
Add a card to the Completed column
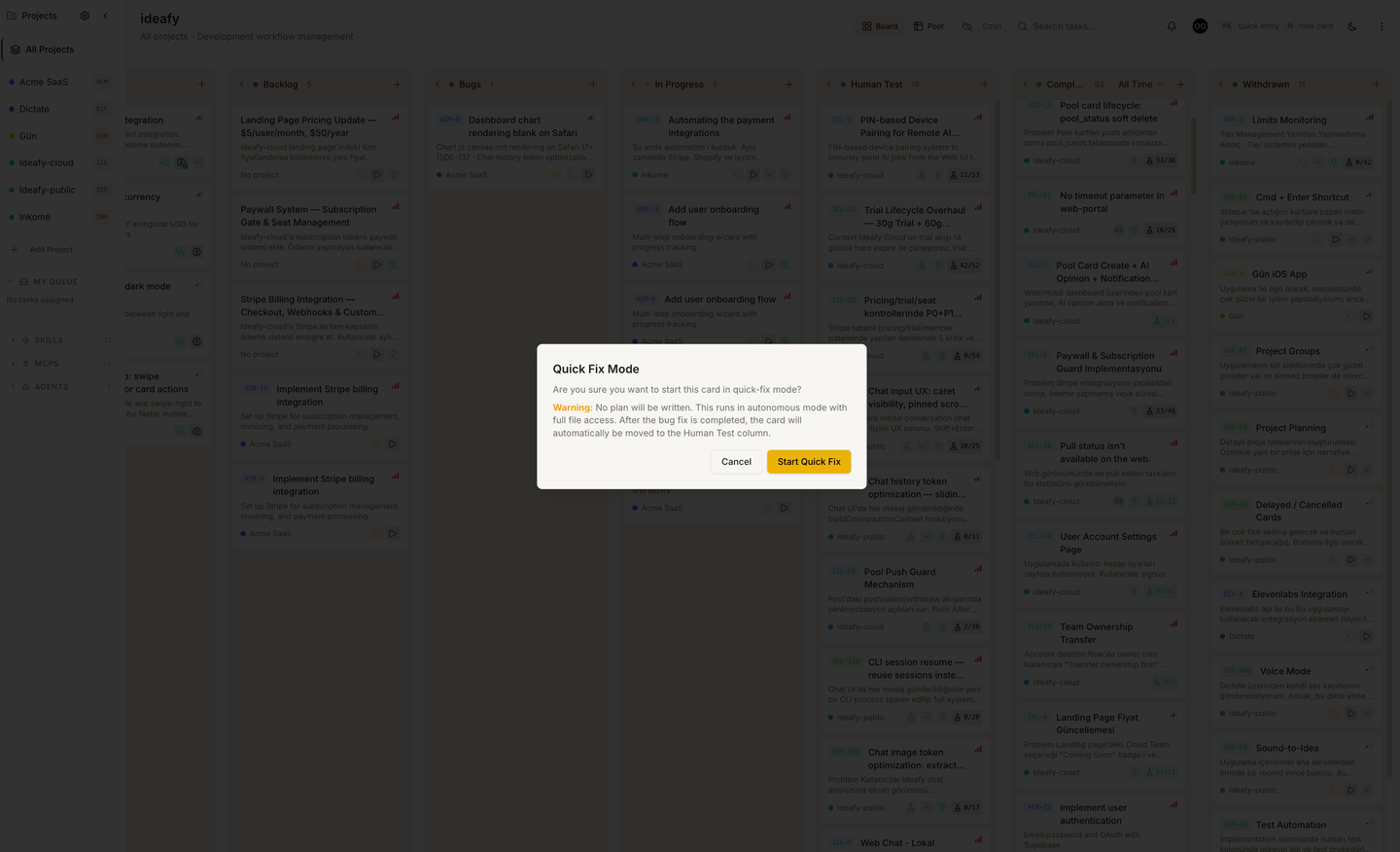coord(1180,85)
